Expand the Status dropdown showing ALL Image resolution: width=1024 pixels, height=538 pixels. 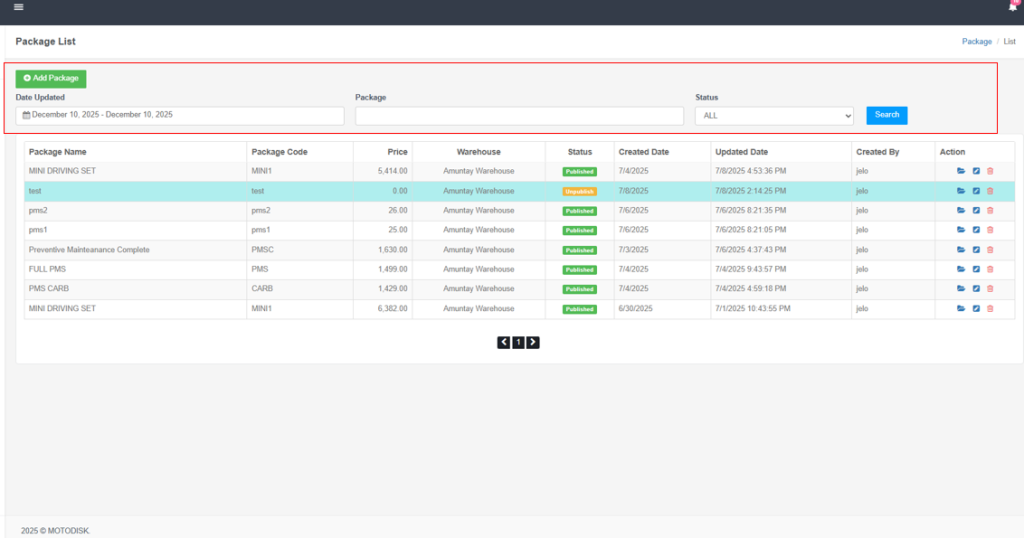774,116
